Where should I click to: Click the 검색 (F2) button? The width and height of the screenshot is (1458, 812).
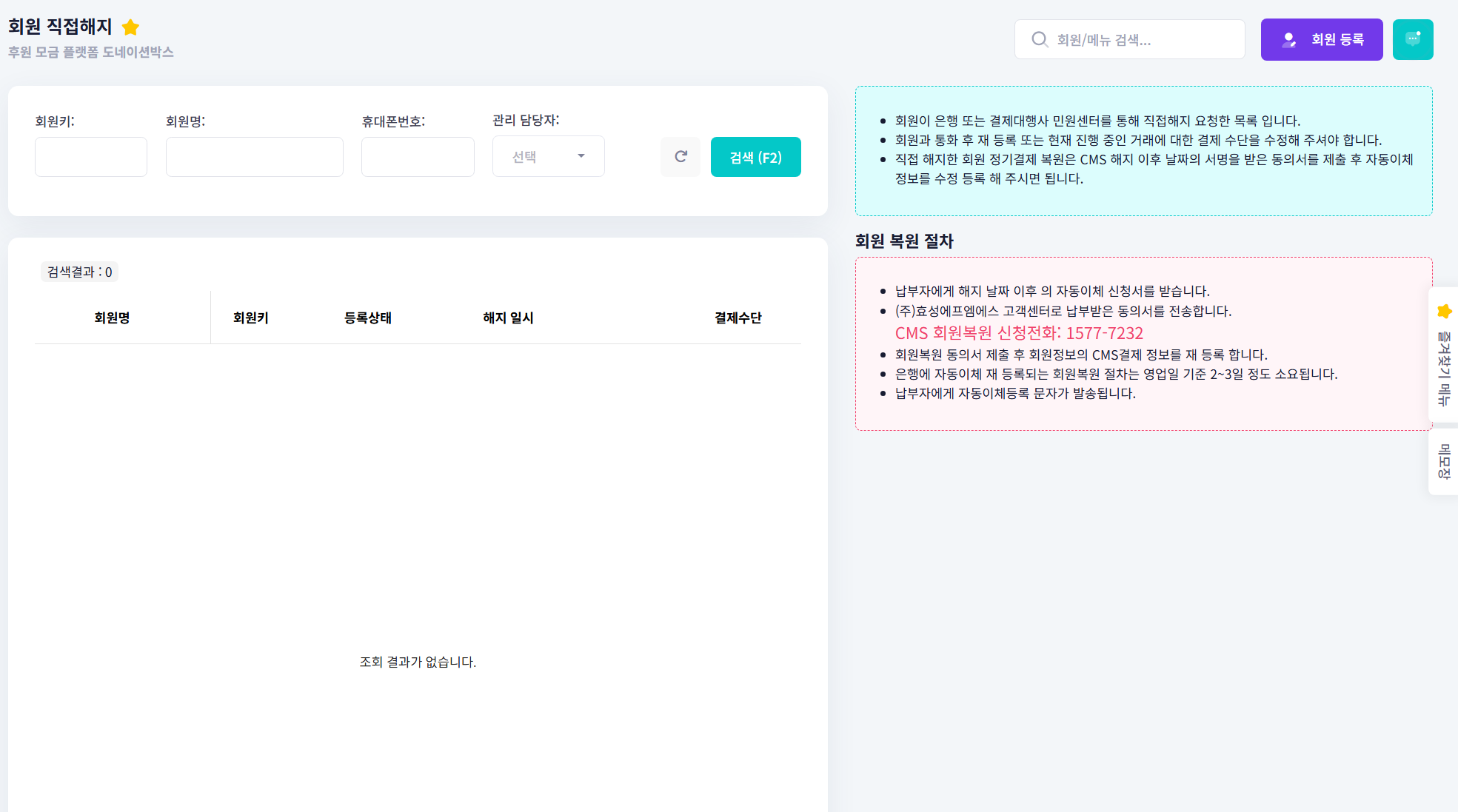pyautogui.click(x=756, y=157)
